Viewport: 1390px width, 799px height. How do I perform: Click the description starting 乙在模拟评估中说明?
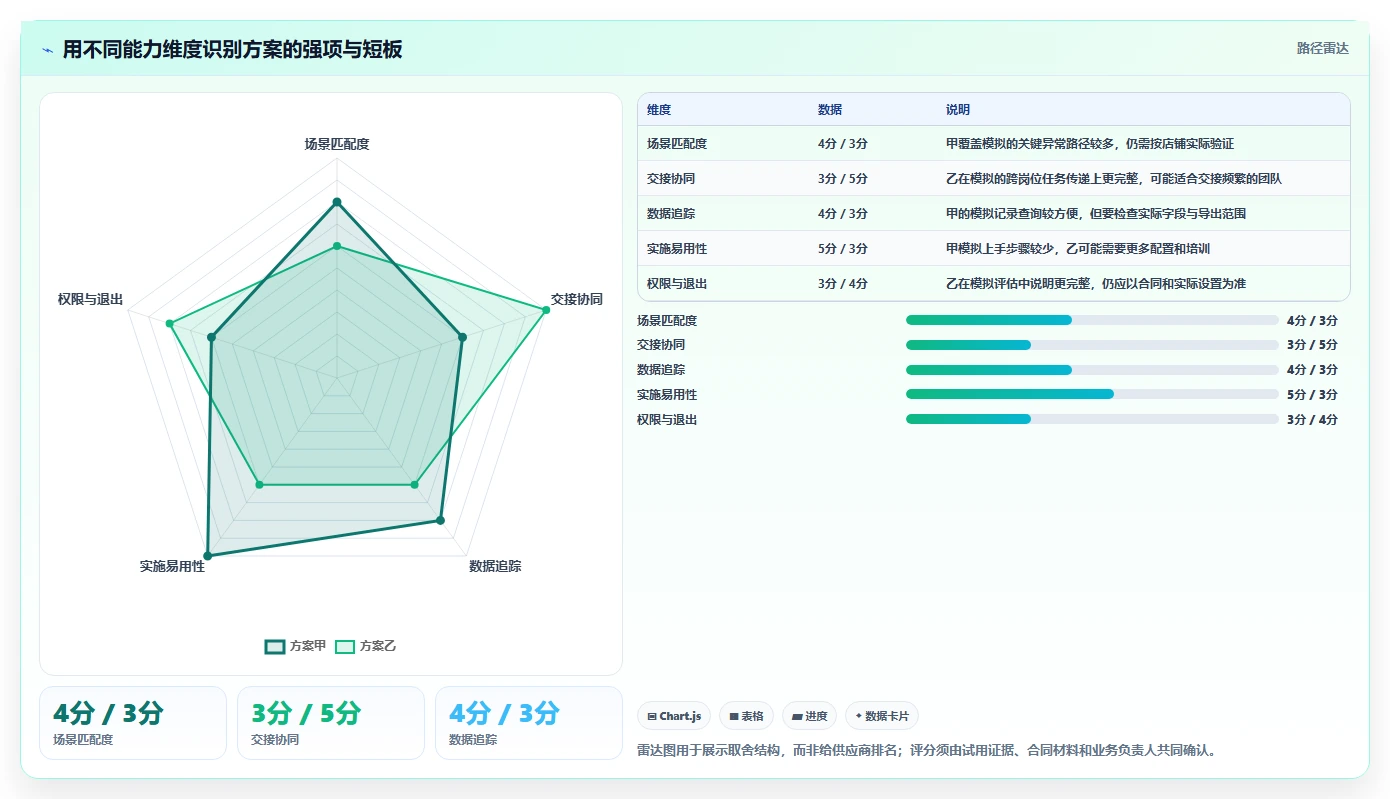1096,284
